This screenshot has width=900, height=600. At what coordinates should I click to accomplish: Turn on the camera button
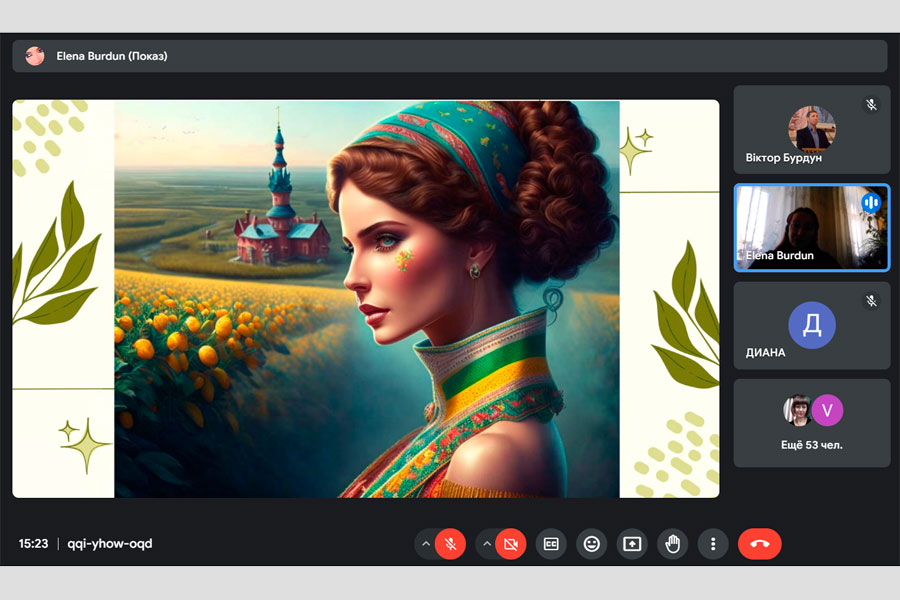(x=510, y=544)
